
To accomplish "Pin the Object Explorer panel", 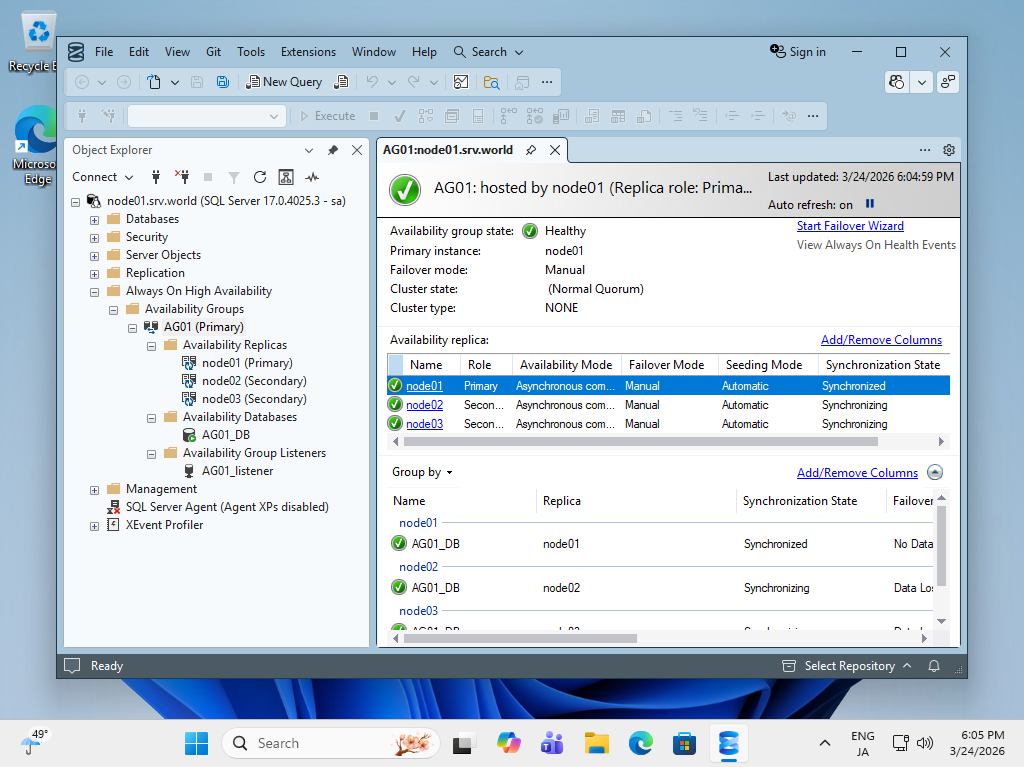I will coord(332,150).
